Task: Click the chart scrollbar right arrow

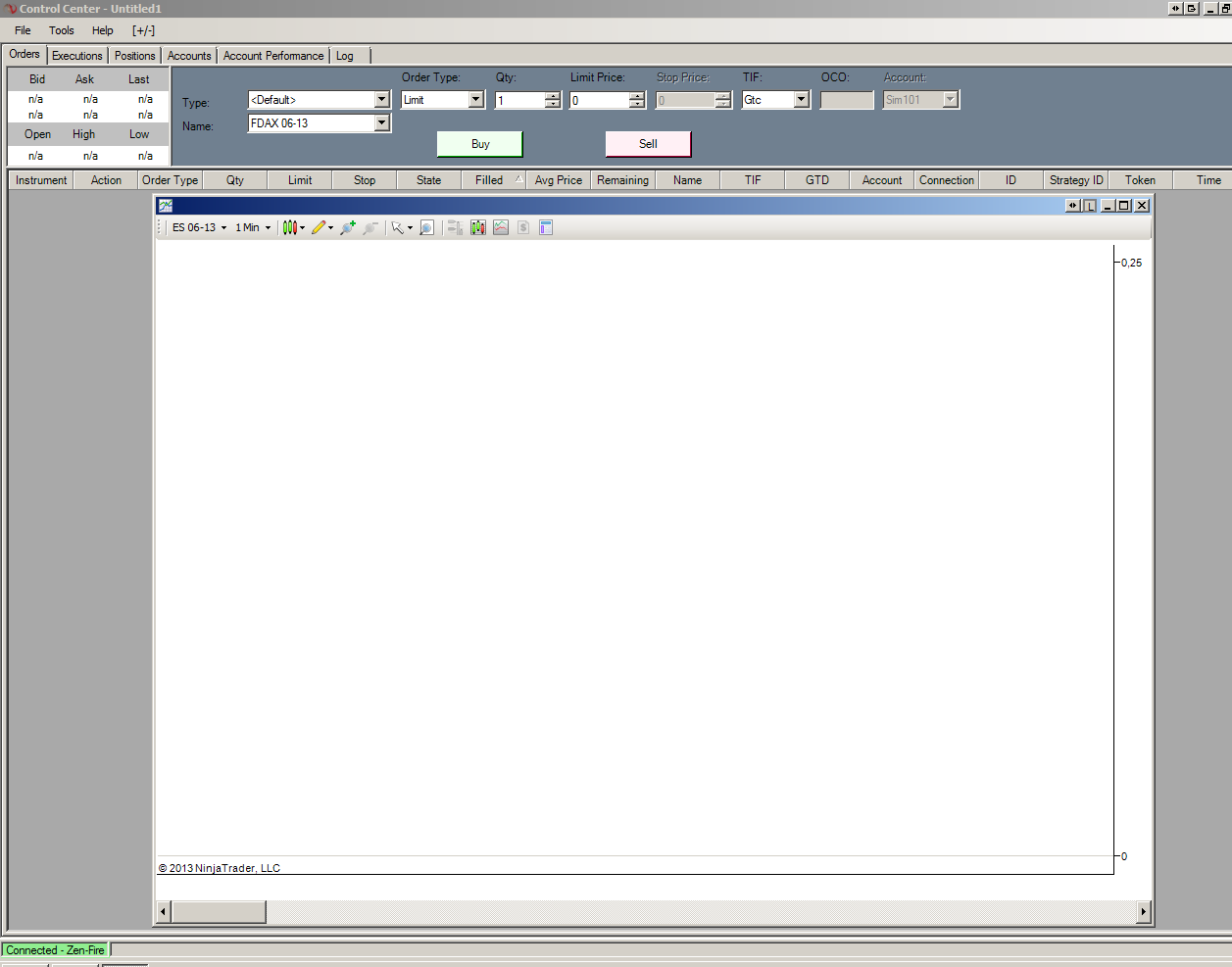Action: coord(1143,912)
